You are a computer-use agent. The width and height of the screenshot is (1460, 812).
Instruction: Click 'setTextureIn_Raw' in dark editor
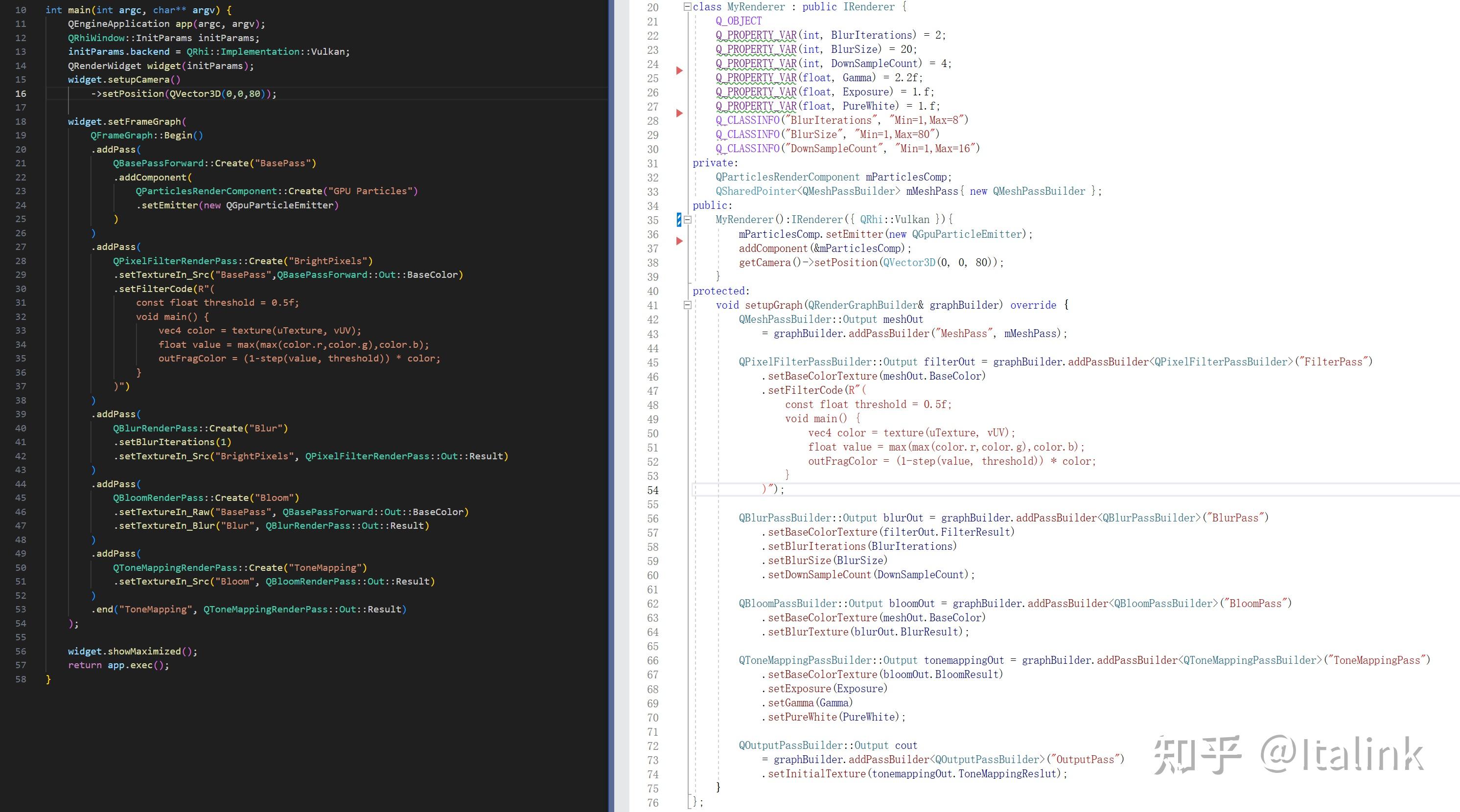coord(164,512)
